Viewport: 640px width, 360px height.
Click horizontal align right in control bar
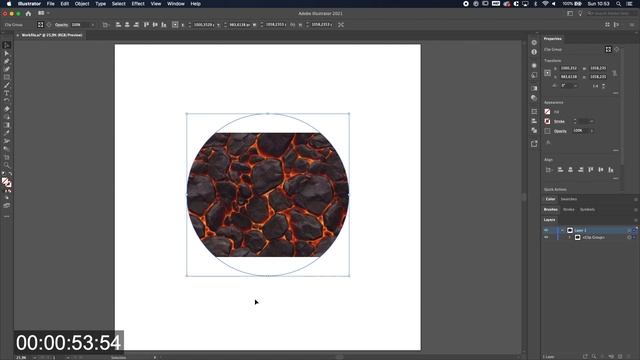coord(136,24)
